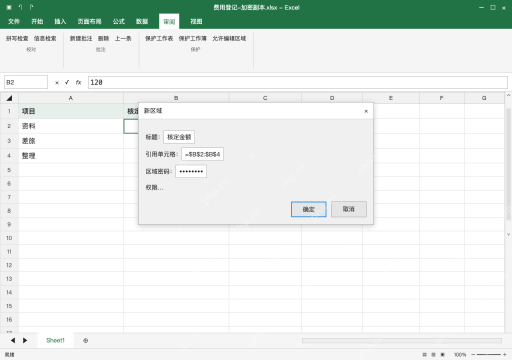Select the 审阅 ribbon tab
512x360 pixels.
point(169,21)
